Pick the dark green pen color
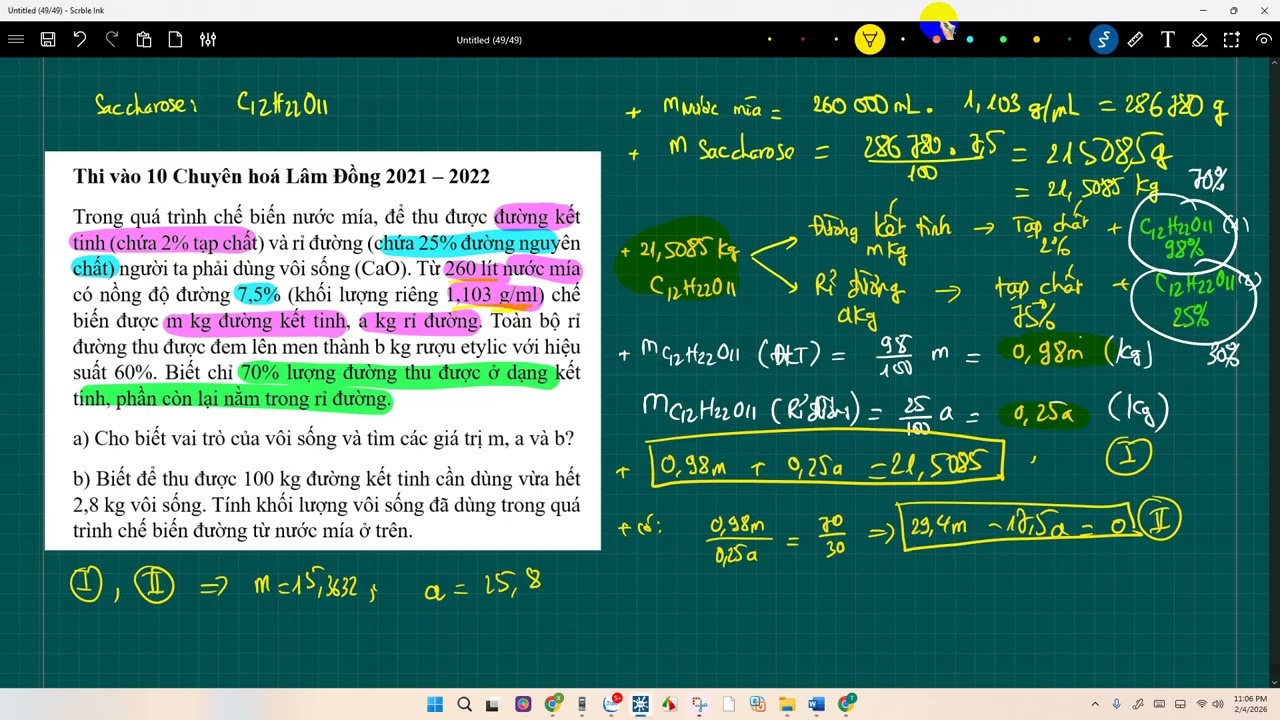Image resolution: width=1280 pixels, height=720 pixels. [x=1069, y=40]
